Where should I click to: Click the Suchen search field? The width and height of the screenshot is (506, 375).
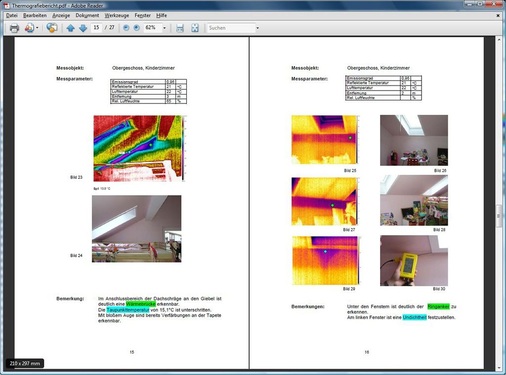(x=231, y=28)
